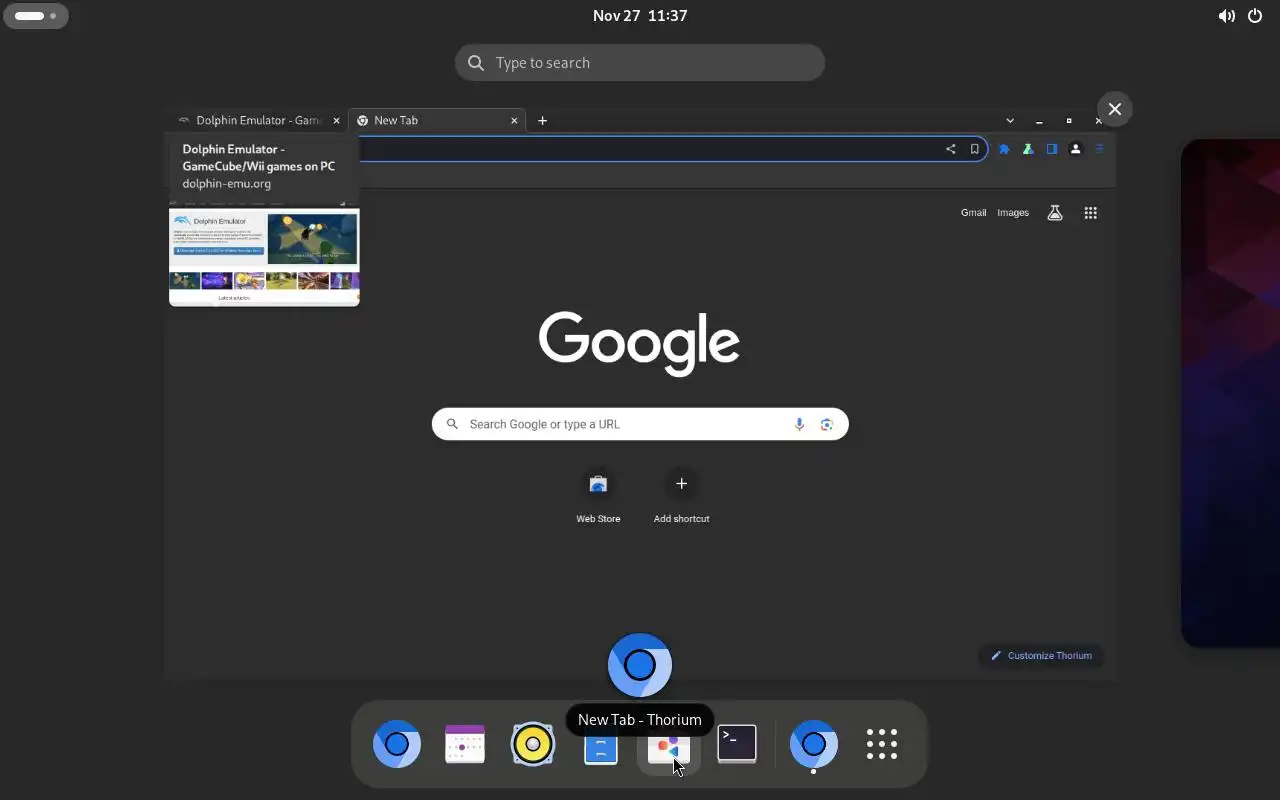Close the Thorium window from overview
This screenshot has width=1280, height=800.
pyautogui.click(x=1115, y=109)
